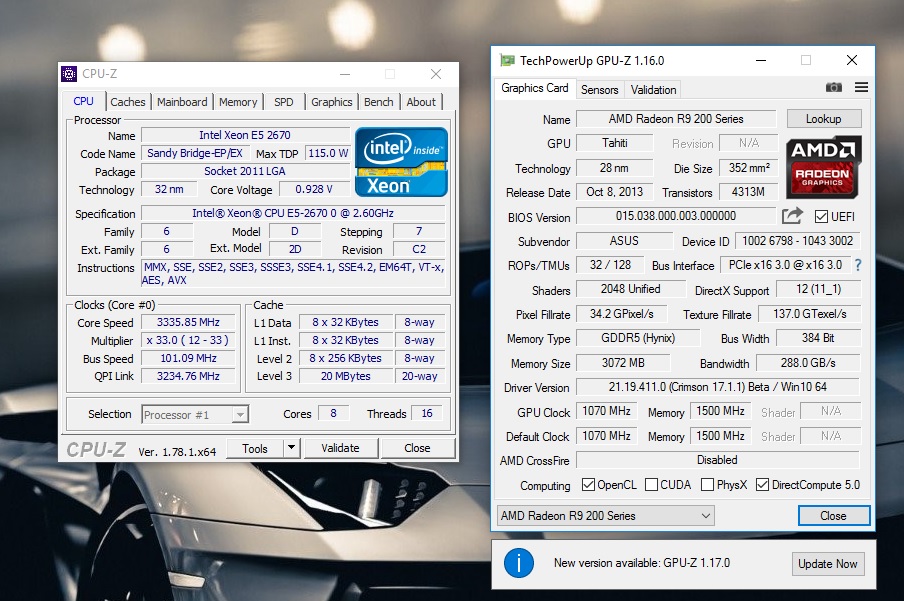Click the Release Date value Oct 8, 2013
This screenshot has width=904, height=601.
pyautogui.click(x=615, y=192)
